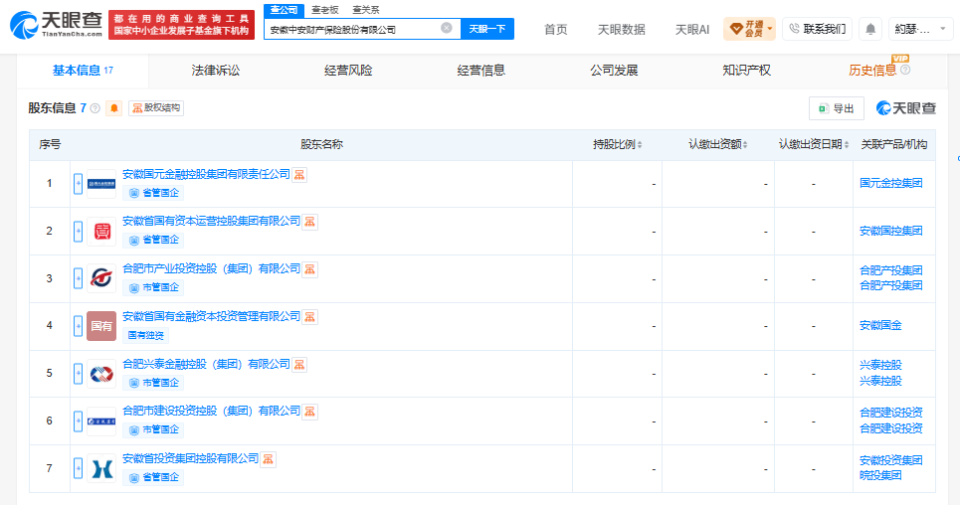Viewport: 960px width, 505px height.
Task: Click logo of 合肥市建设投资控股
Action: [x=101, y=421]
